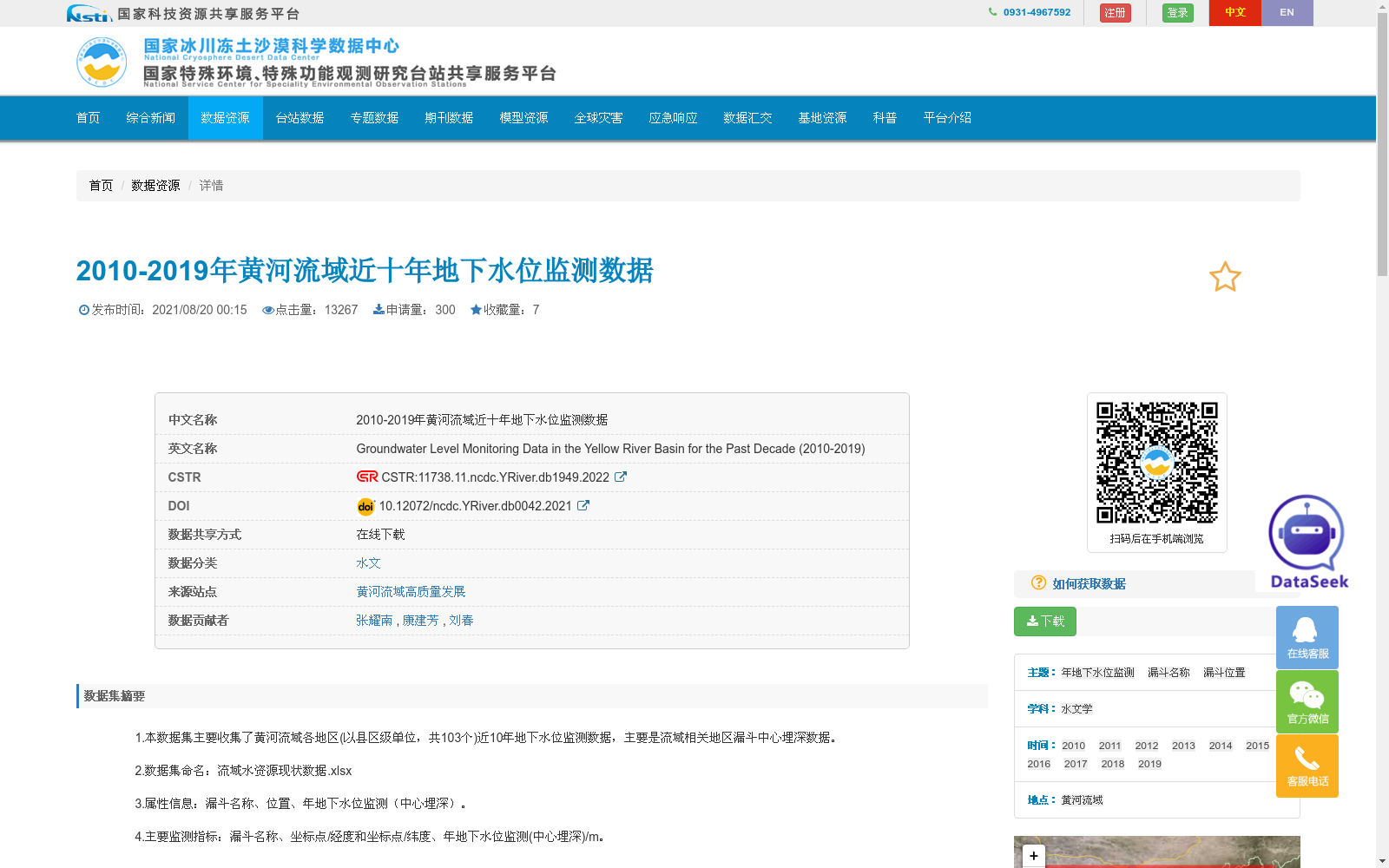Screen dimensions: 1389x868
Task: Open official WeChat widget
Action: pos(1307,701)
